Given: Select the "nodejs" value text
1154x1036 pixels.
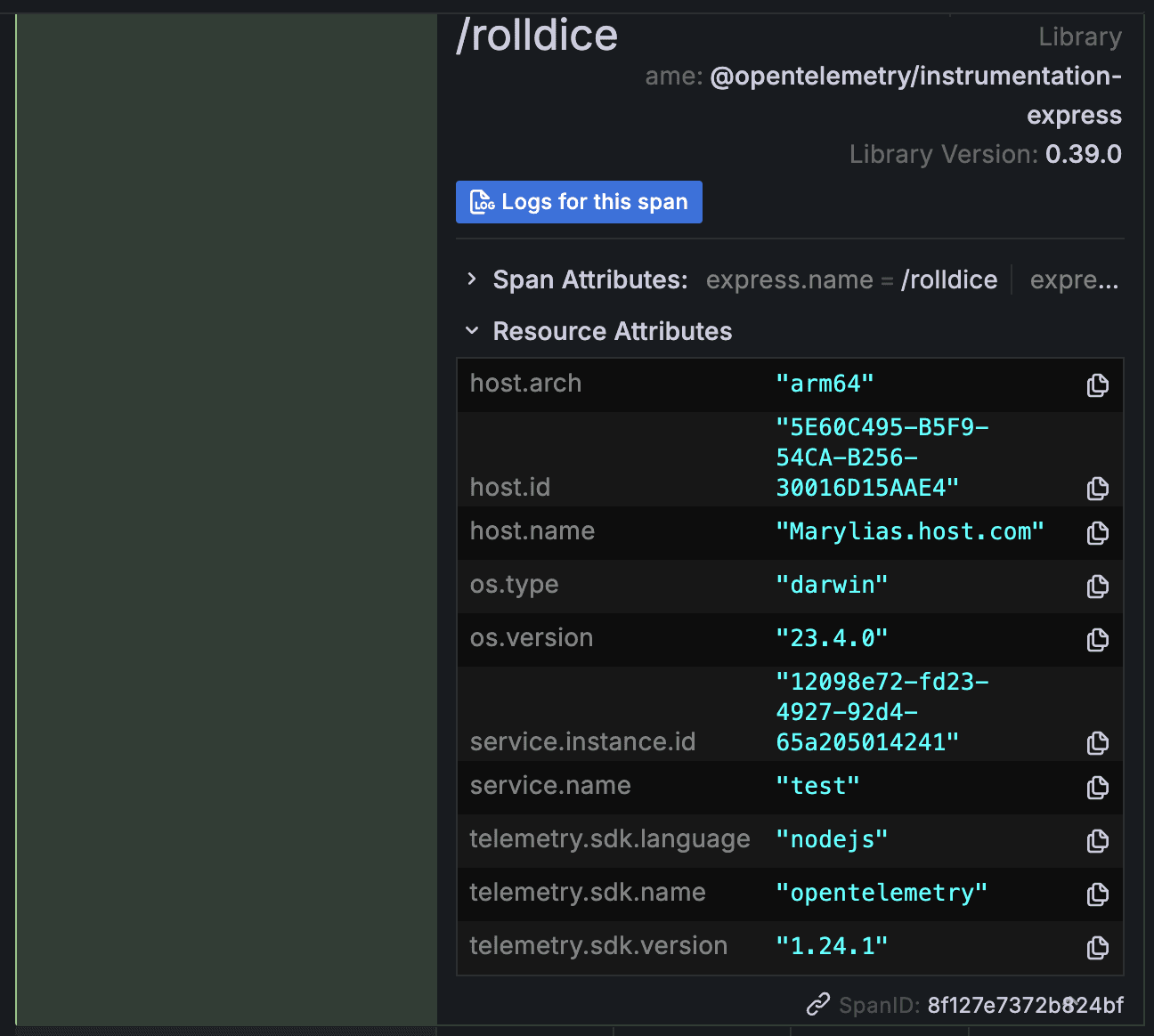Looking at the screenshot, I should point(832,839).
